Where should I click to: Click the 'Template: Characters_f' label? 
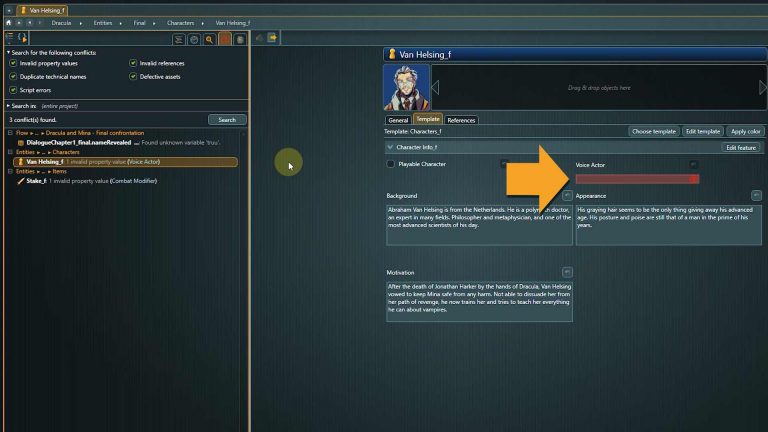click(412, 131)
